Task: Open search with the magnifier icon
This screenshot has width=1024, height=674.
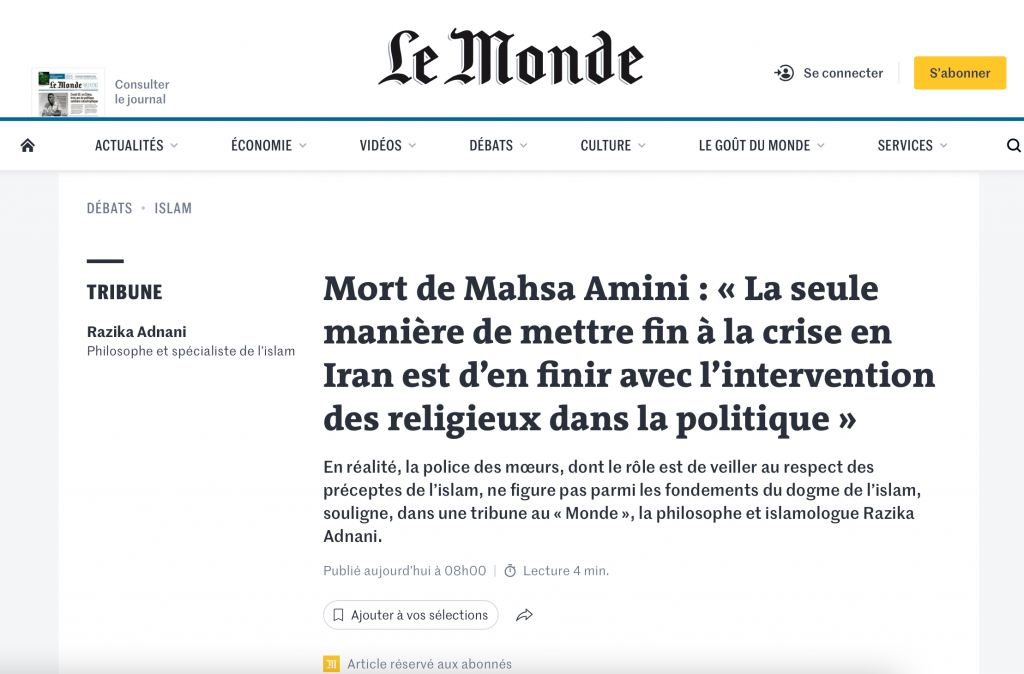Action: tap(1013, 146)
